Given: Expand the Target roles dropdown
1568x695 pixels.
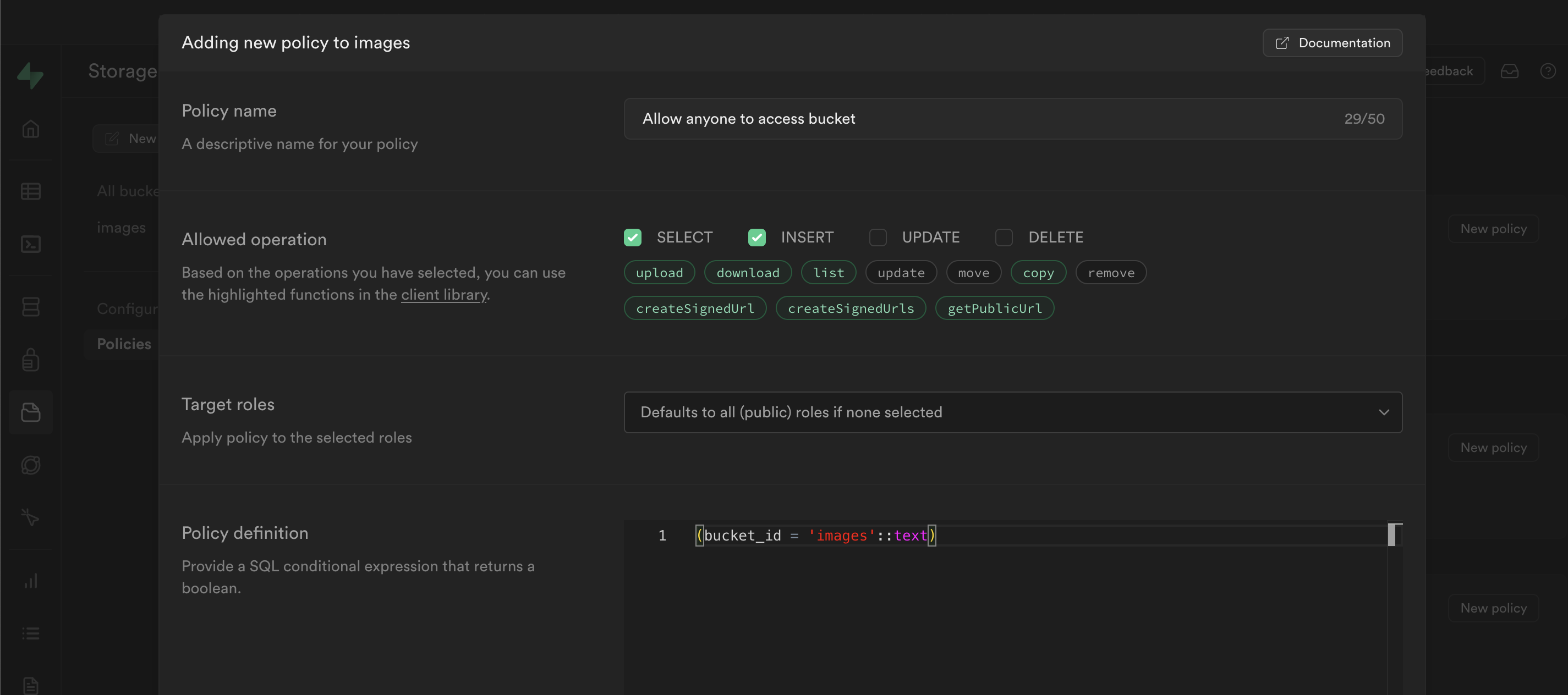Looking at the screenshot, I should 1013,412.
